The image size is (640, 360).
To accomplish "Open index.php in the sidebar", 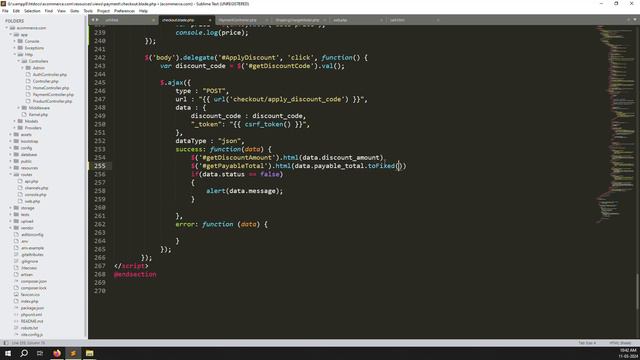I will (29, 301).
